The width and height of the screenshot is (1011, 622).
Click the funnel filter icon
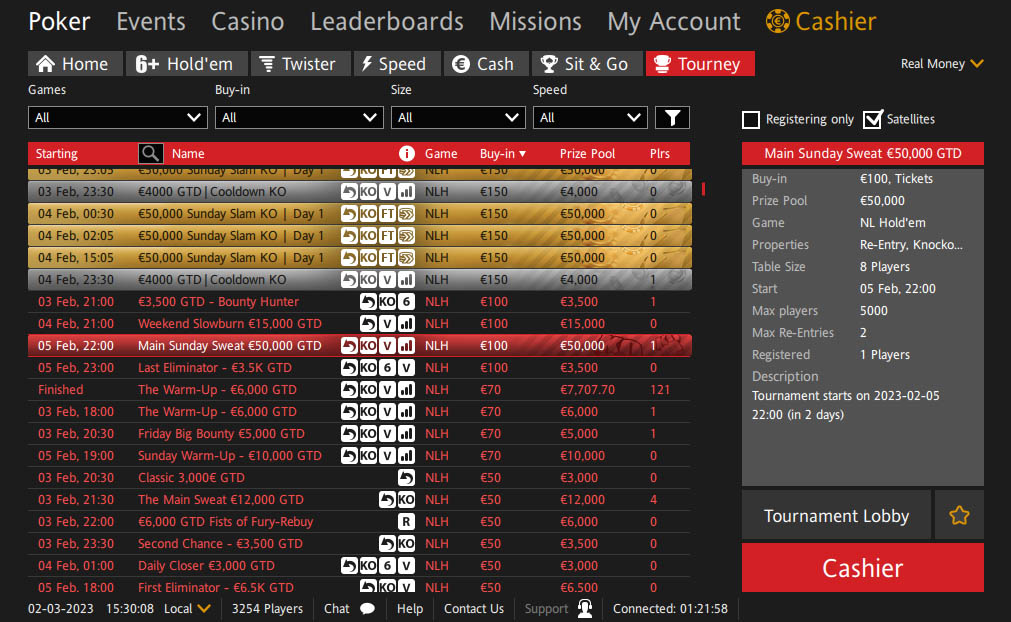point(672,118)
